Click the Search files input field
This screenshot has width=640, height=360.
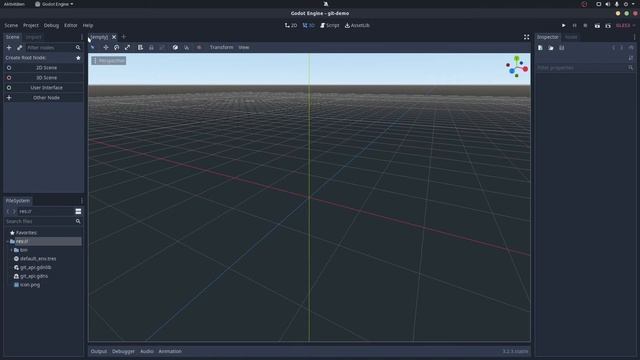coord(43,222)
